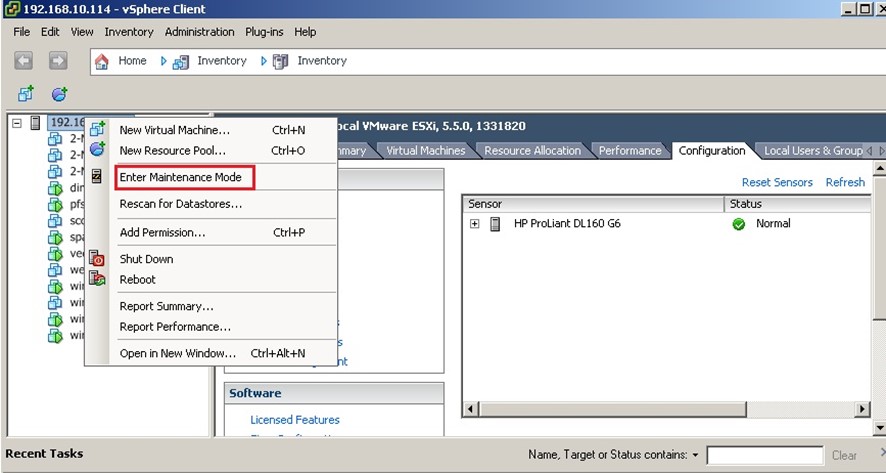
Task: Click the first Inventory breadcrumb icon
Action: point(181,62)
